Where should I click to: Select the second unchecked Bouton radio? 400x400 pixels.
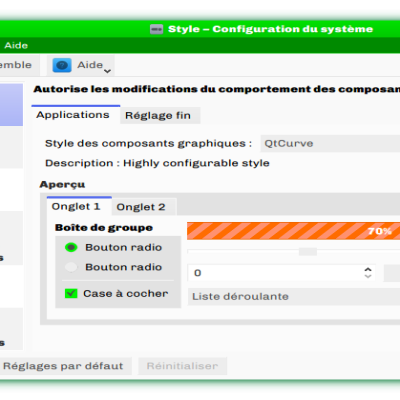[71, 267]
